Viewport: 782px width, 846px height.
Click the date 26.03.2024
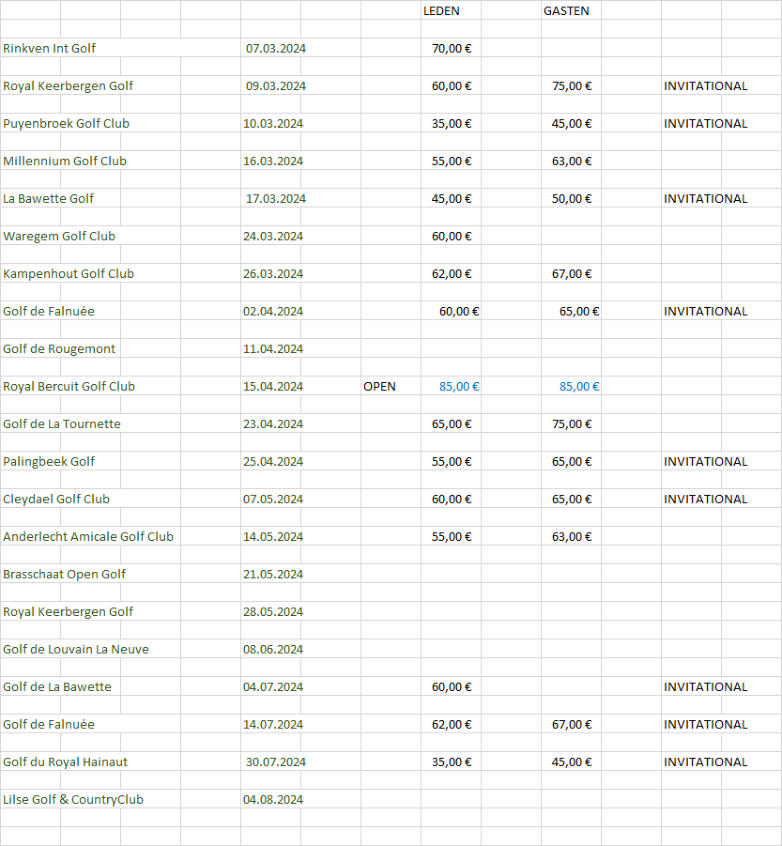pos(273,274)
